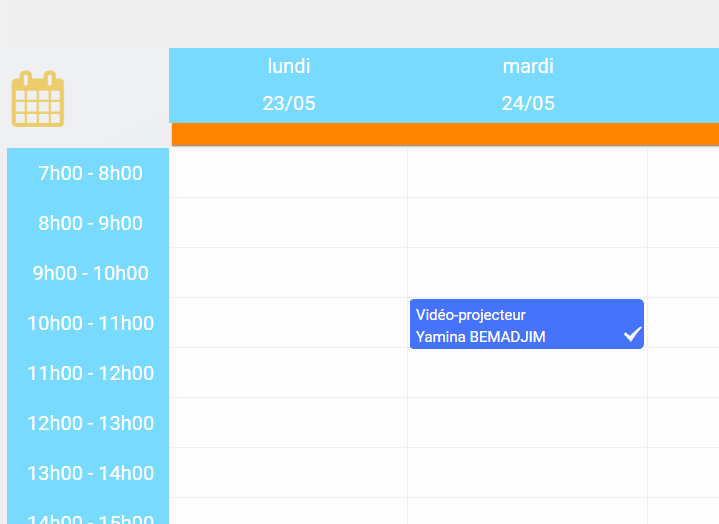Open the yellow calendar icon

point(38,100)
